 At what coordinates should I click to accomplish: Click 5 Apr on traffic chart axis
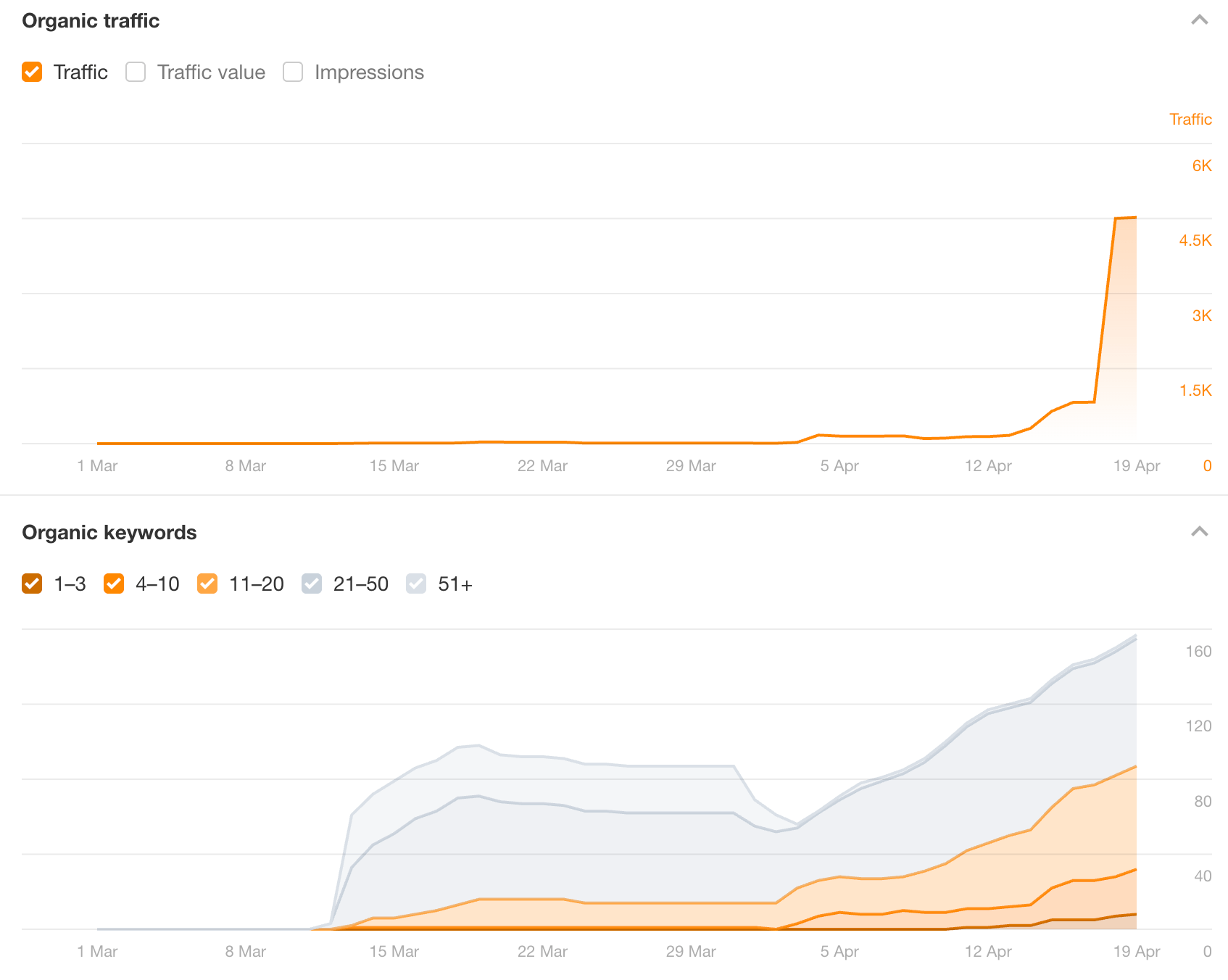click(839, 466)
